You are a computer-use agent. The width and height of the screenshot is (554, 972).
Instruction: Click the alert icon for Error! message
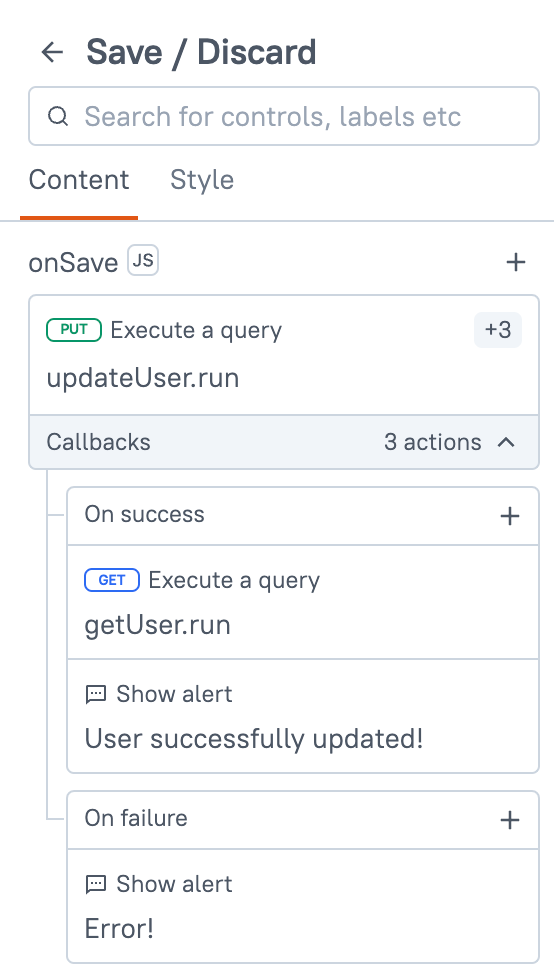(x=95, y=885)
